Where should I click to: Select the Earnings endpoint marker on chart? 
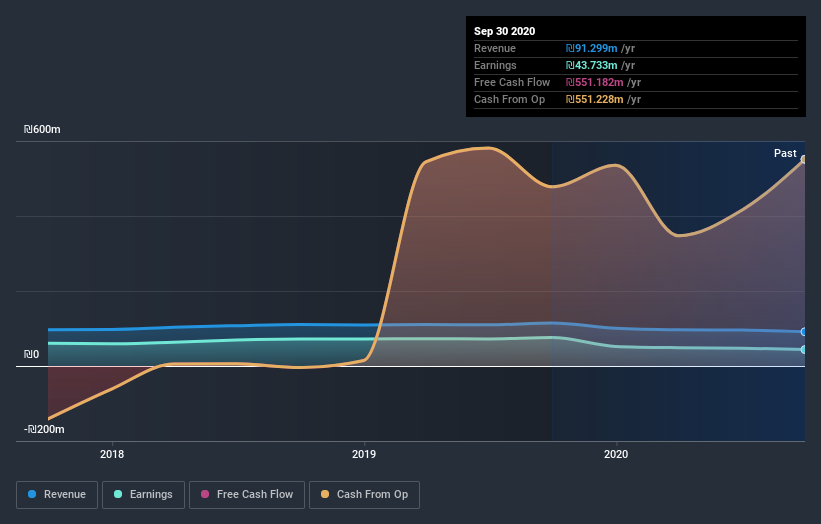coord(804,350)
